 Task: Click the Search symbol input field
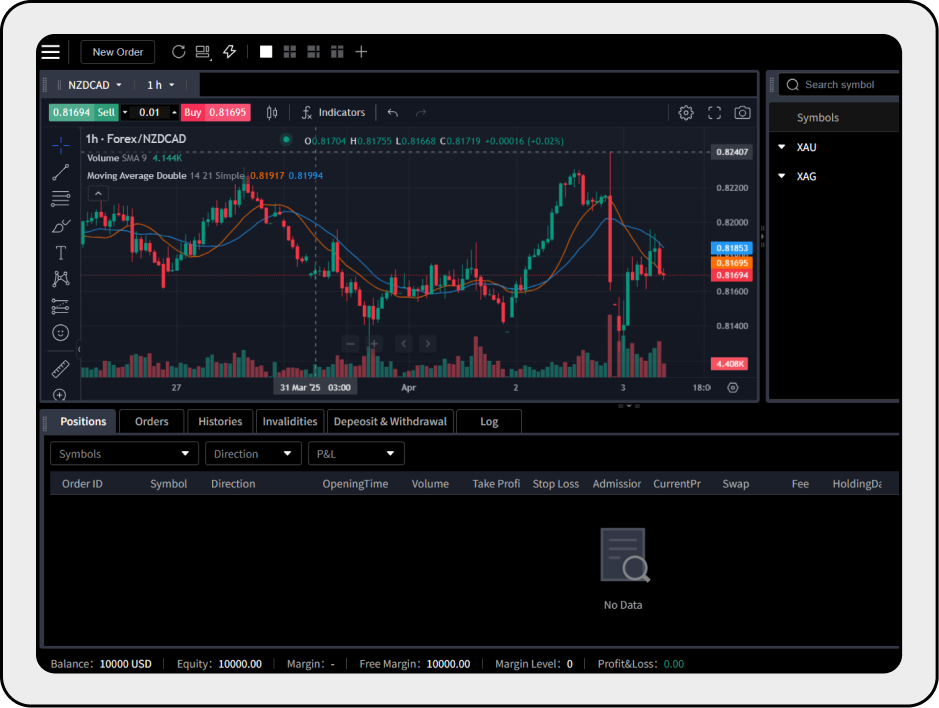pos(845,85)
